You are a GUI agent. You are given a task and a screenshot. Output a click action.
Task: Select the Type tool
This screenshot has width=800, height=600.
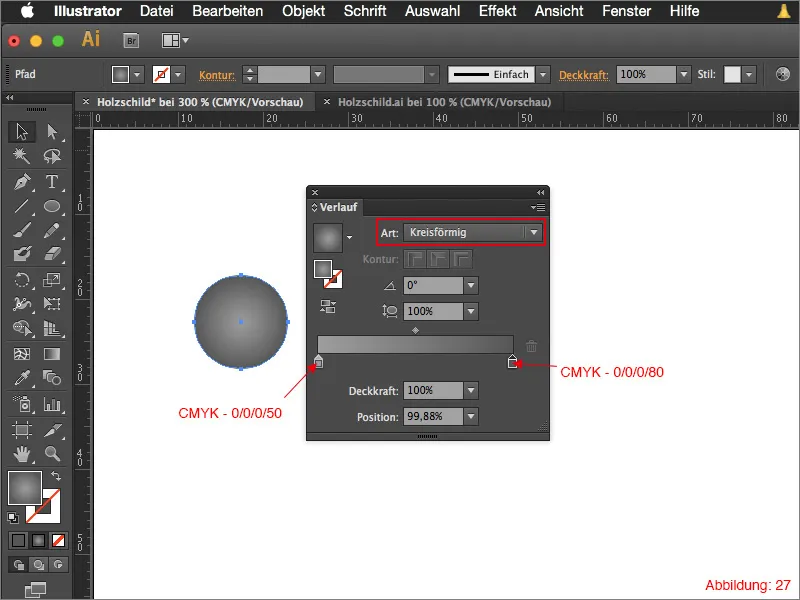click(52, 182)
